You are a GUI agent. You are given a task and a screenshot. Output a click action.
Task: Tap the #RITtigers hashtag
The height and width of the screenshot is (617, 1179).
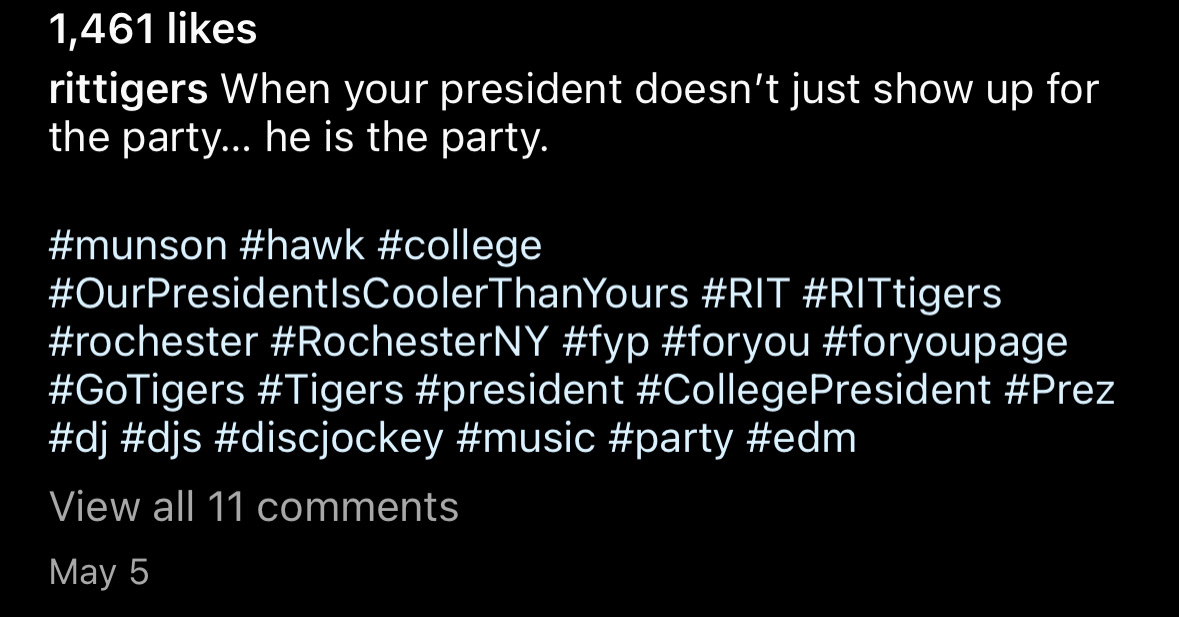901,294
